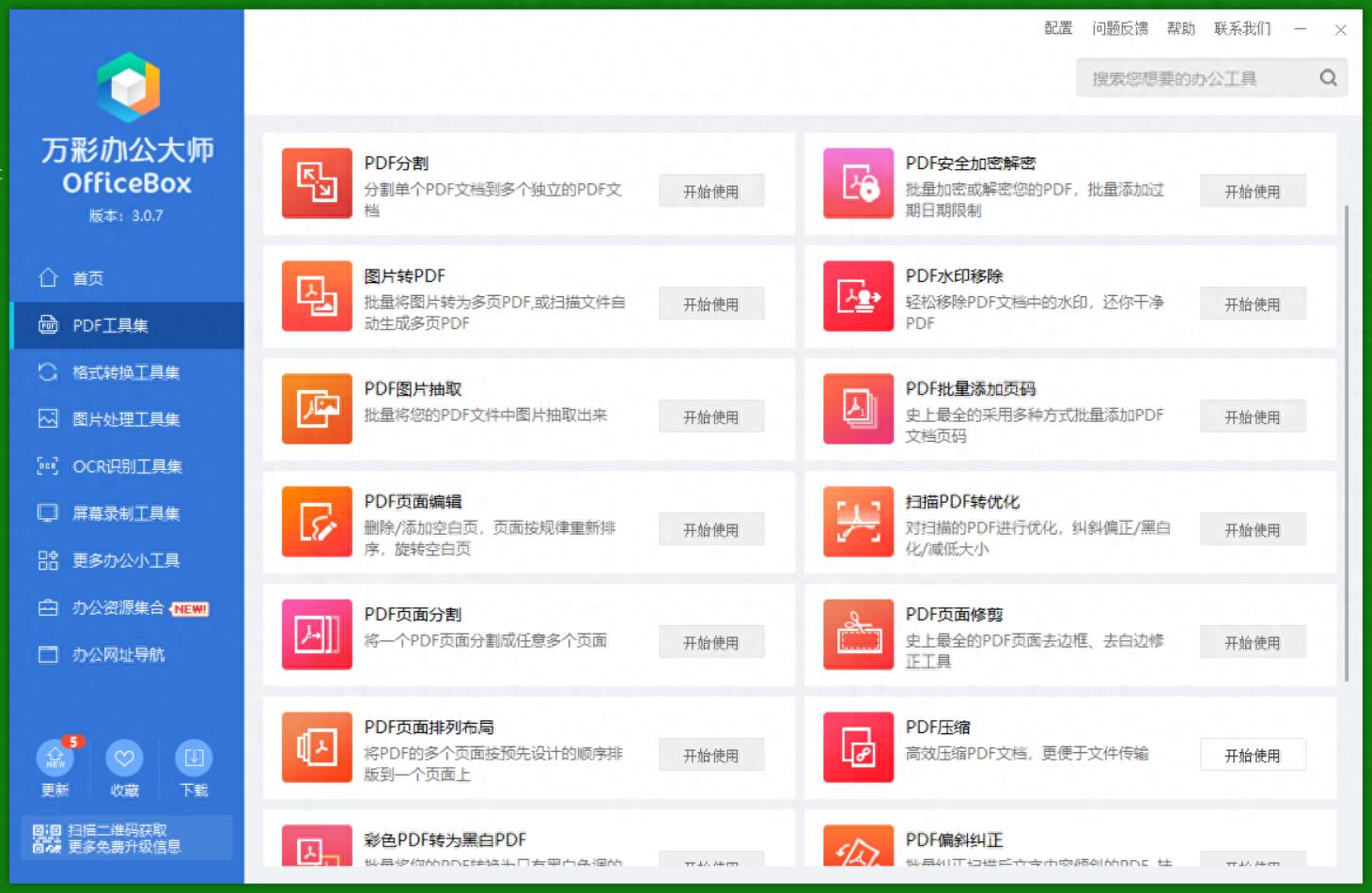Click 开始使用 for PDF页面分割
This screenshot has width=1372, height=893.
(711, 642)
